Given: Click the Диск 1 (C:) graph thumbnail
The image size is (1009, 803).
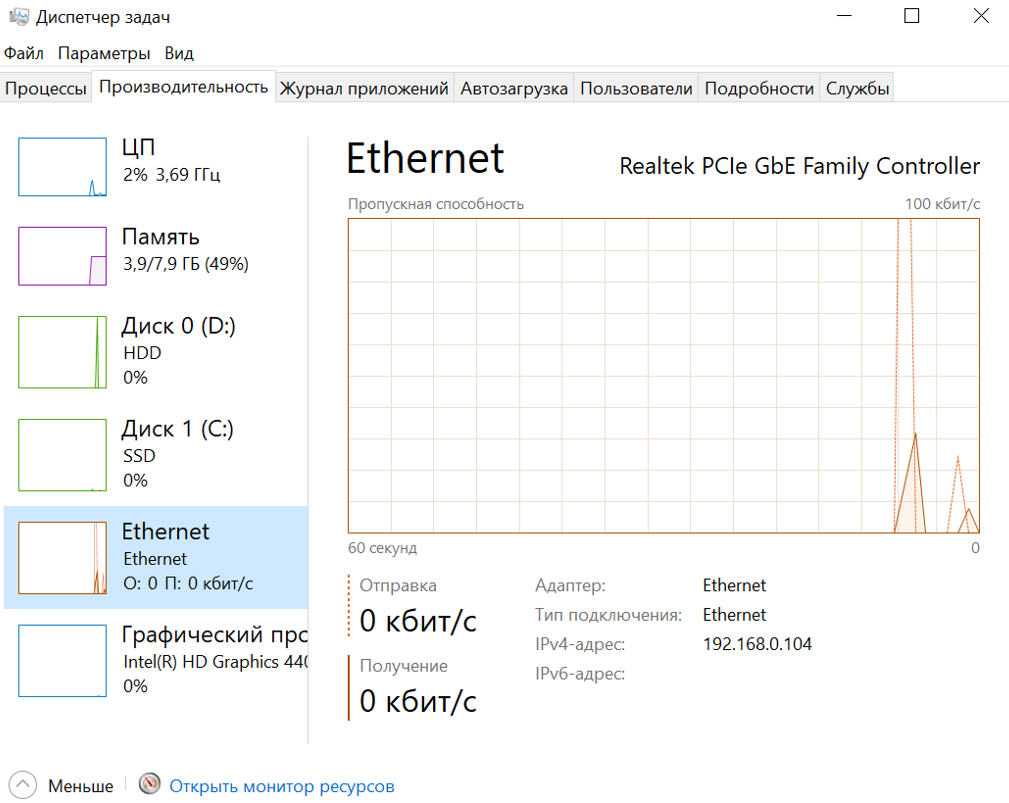Looking at the screenshot, I should 62,455.
